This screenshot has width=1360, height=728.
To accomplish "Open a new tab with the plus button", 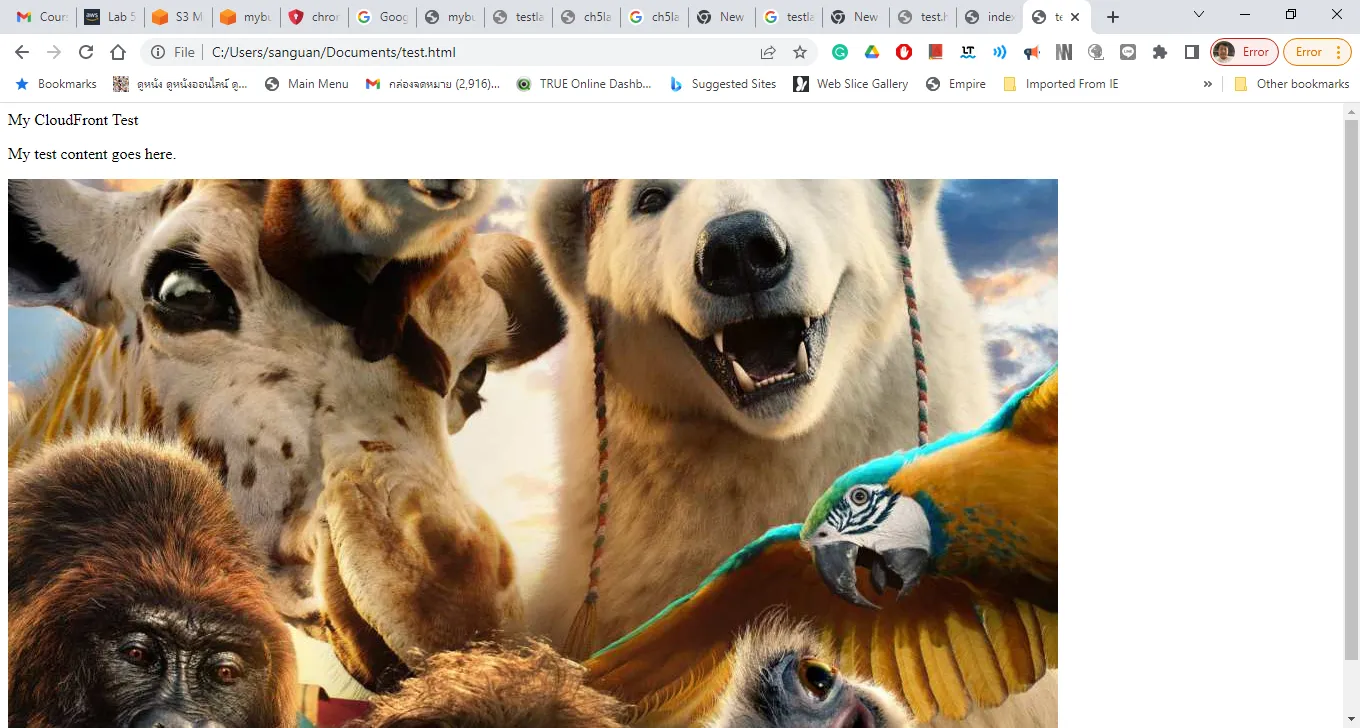I will (x=1113, y=17).
